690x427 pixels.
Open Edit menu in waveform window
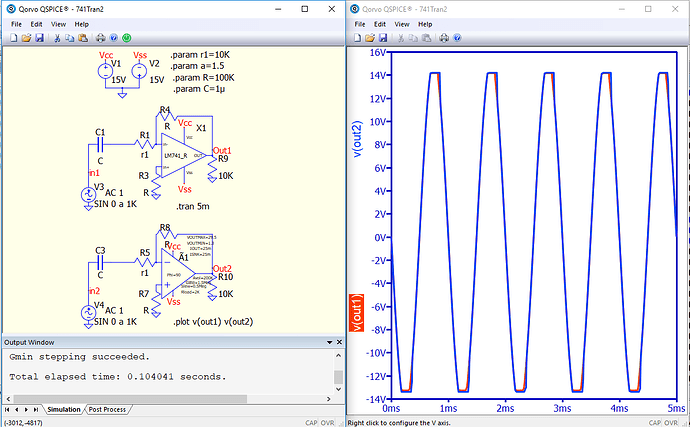pyautogui.click(x=380, y=24)
